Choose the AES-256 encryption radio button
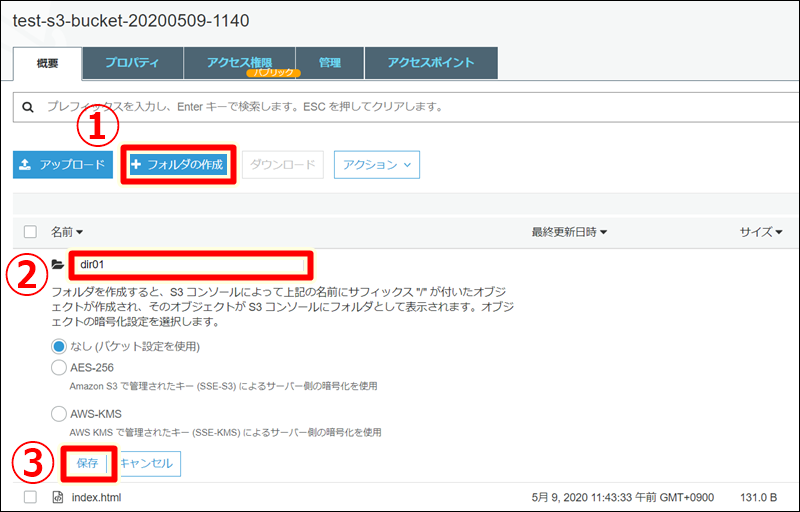The image size is (800, 512). (59, 368)
